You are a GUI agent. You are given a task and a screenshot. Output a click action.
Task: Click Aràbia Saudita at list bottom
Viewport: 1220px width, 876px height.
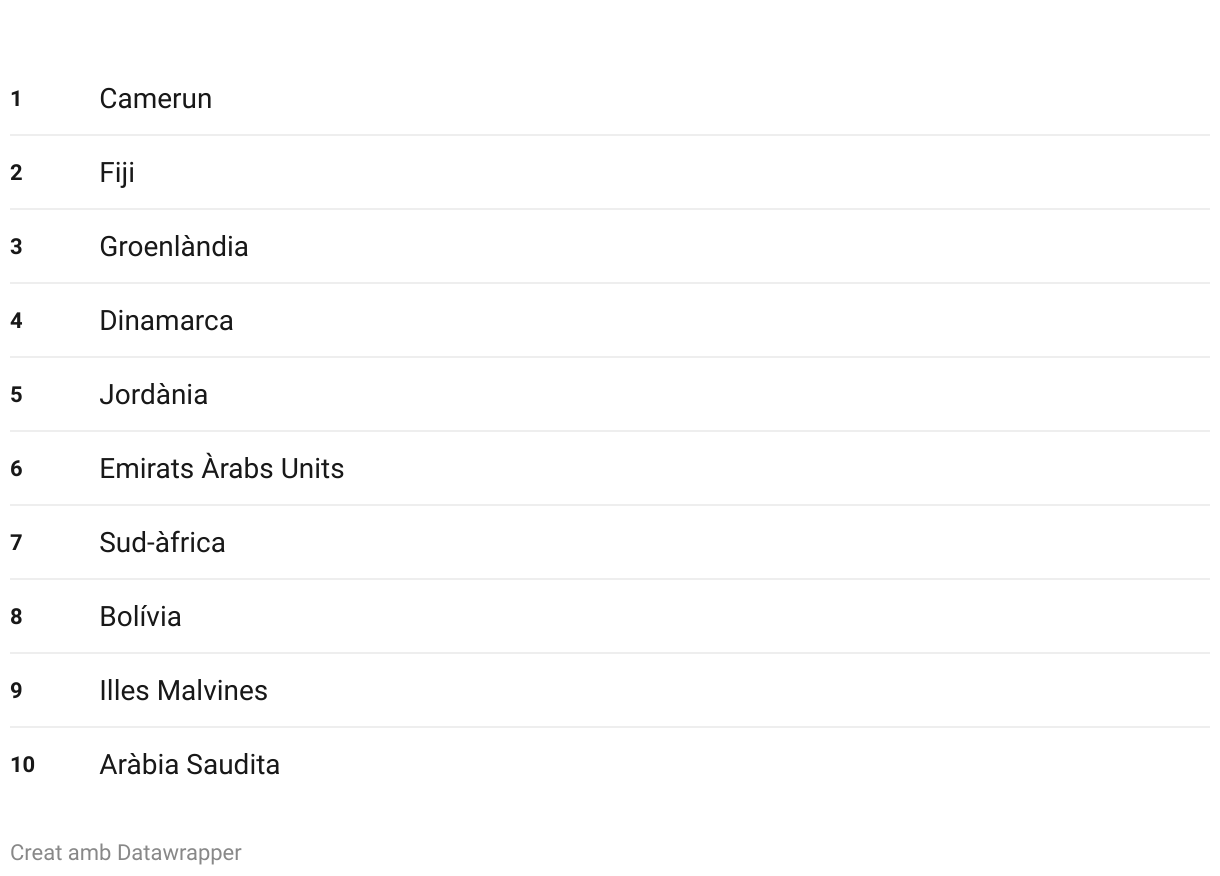pyautogui.click(x=189, y=765)
